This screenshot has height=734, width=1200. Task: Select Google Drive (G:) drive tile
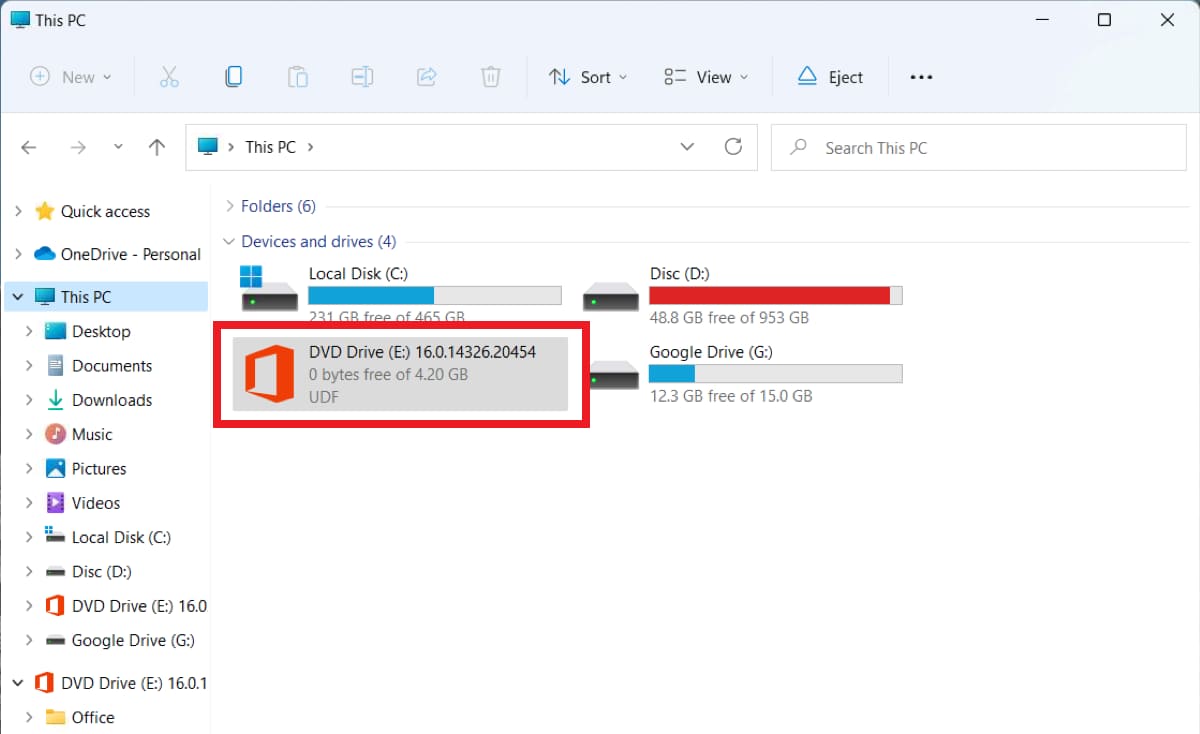(x=745, y=373)
